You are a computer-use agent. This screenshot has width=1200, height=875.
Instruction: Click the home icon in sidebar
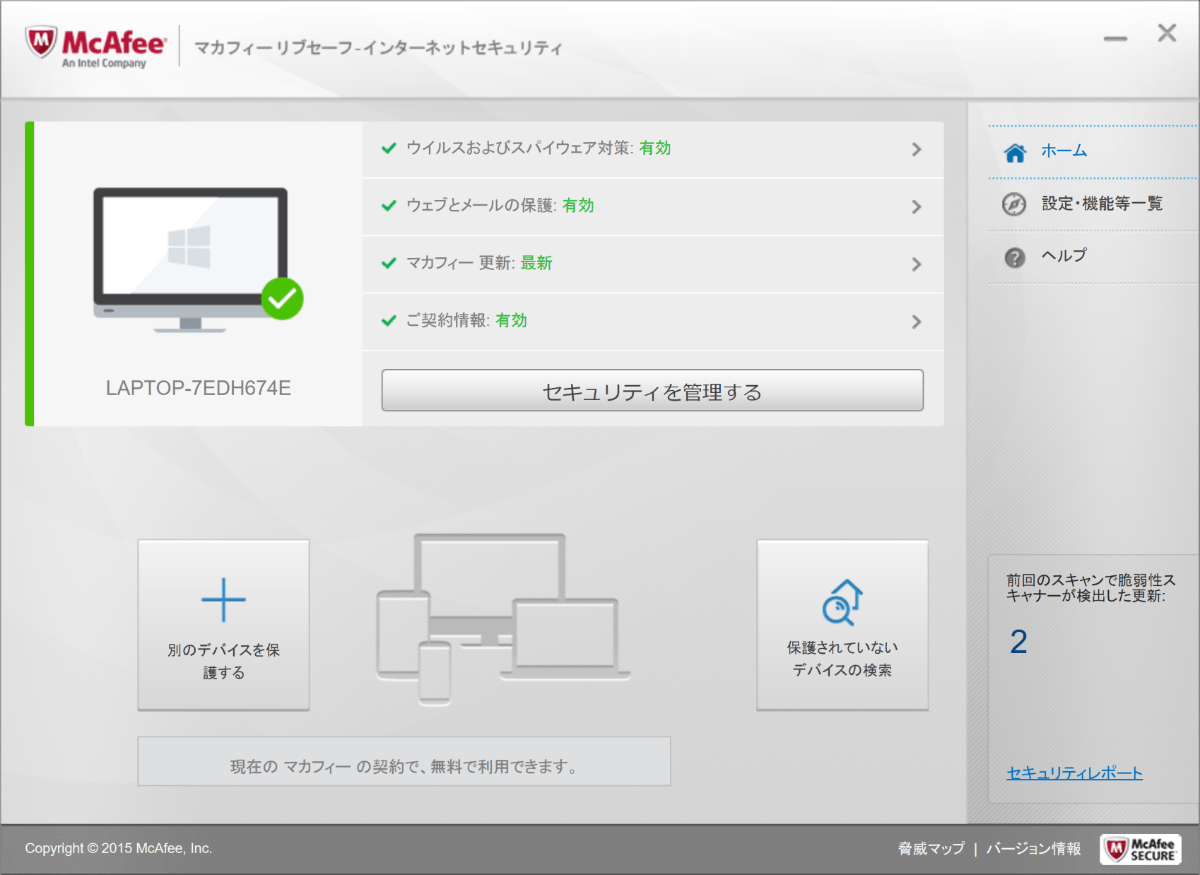point(1015,152)
